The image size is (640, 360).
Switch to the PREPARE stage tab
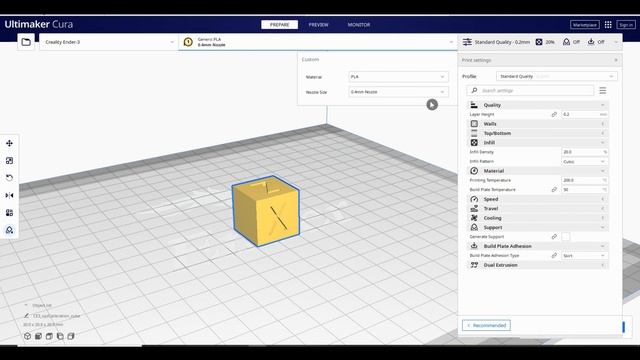[280, 25]
